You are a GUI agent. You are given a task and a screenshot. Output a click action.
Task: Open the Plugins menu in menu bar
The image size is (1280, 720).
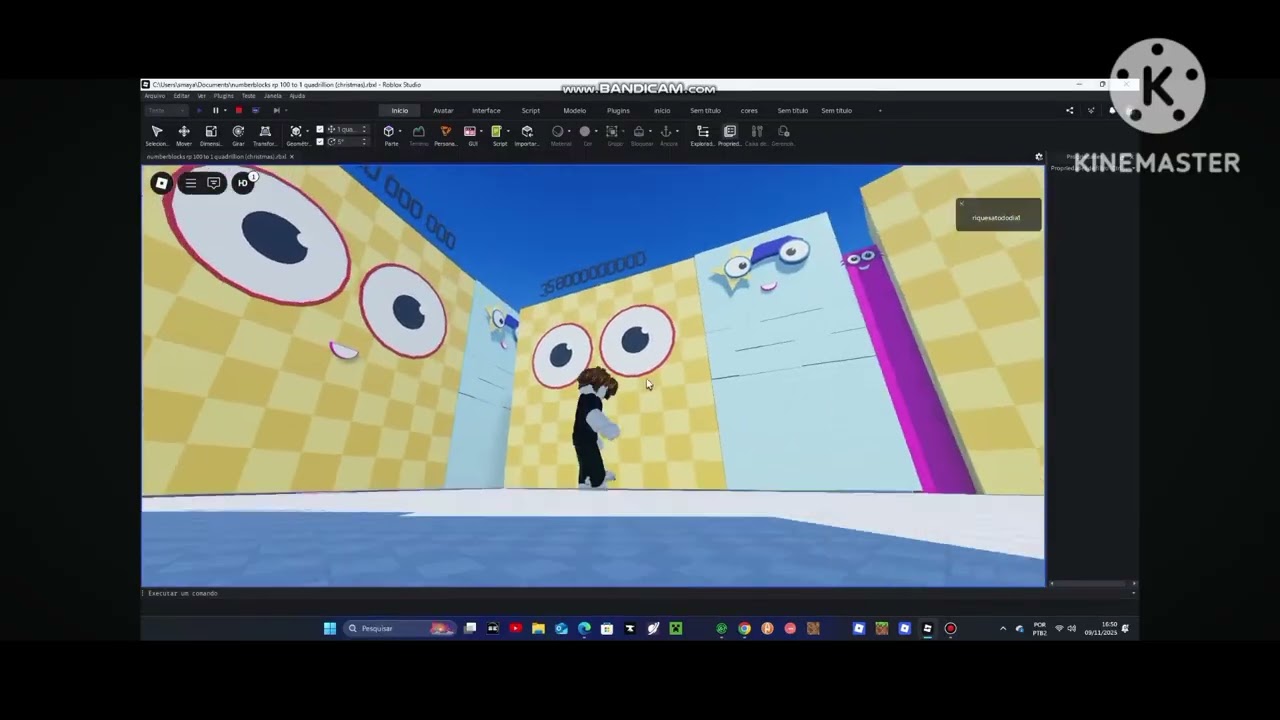223,96
